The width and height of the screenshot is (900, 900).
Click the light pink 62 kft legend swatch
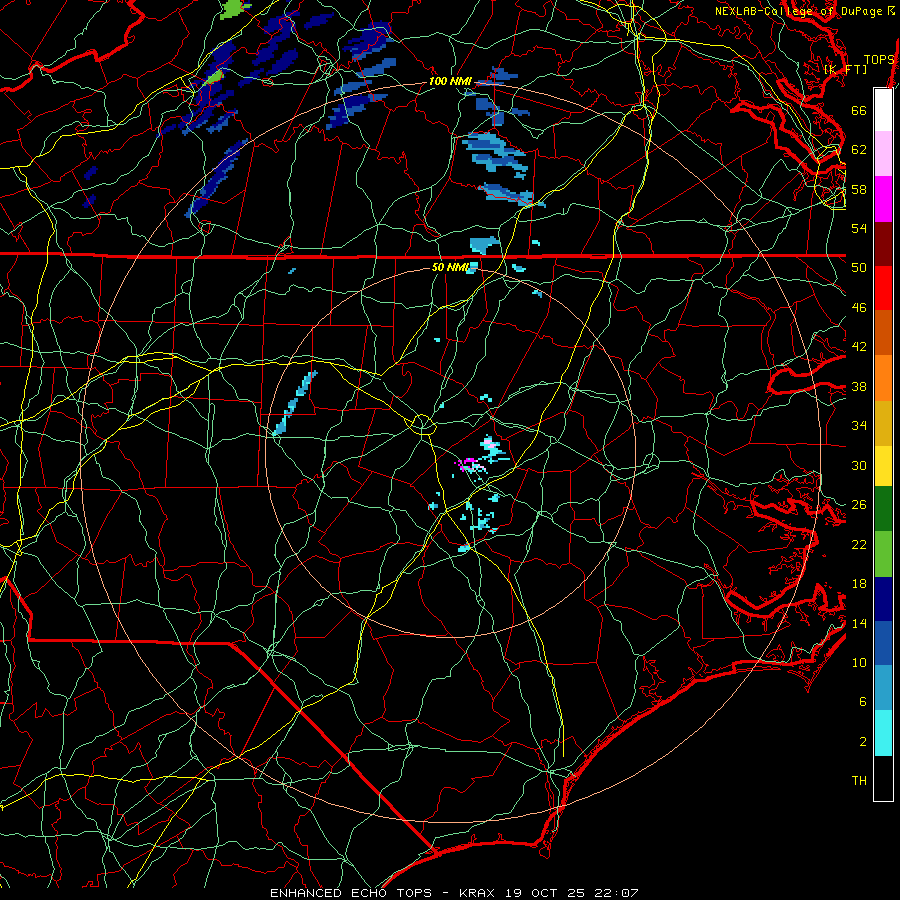(x=883, y=153)
